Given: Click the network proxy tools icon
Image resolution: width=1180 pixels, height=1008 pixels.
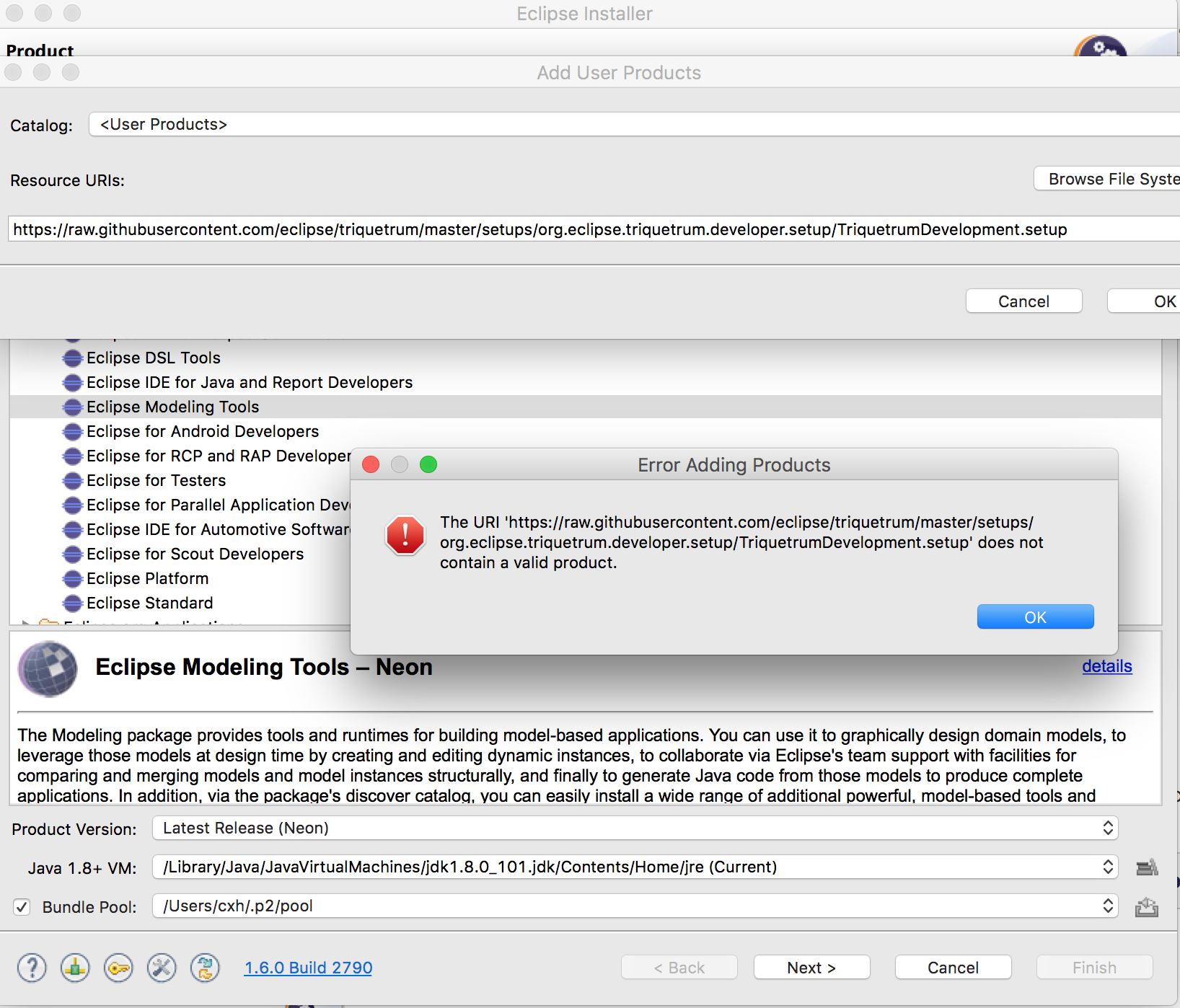Looking at the screenshot, I should point(162,968).
